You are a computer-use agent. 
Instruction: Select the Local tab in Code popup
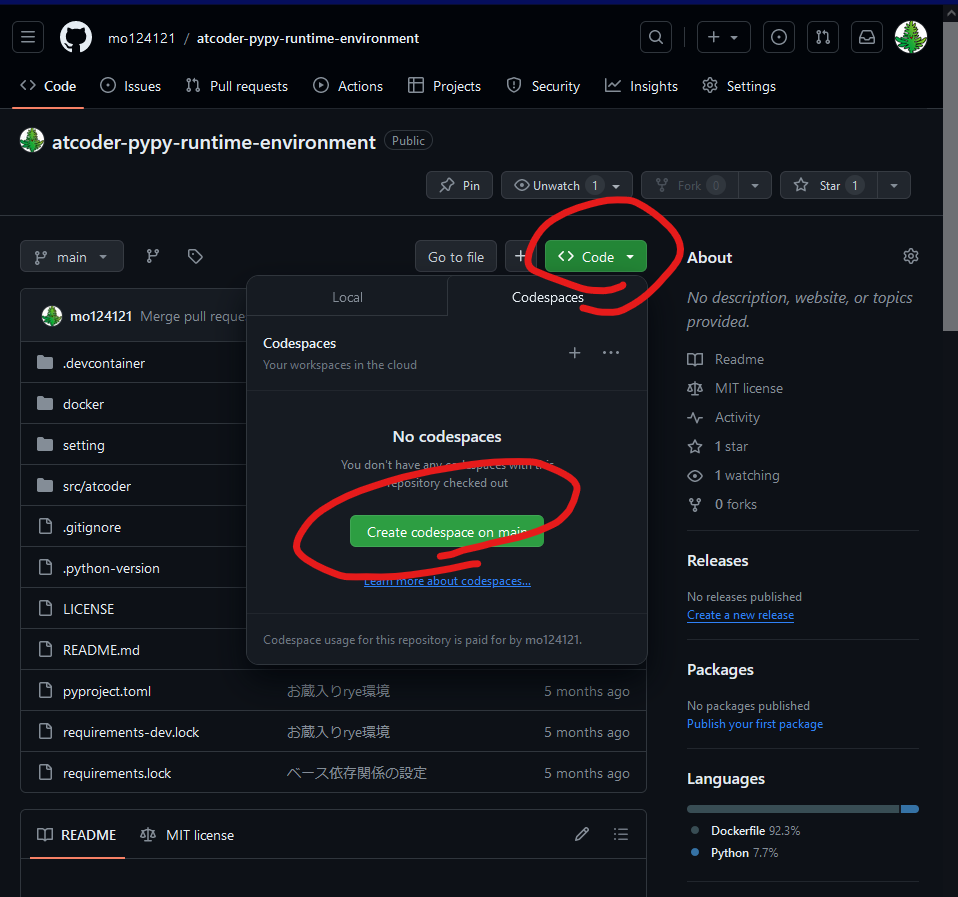347,297
